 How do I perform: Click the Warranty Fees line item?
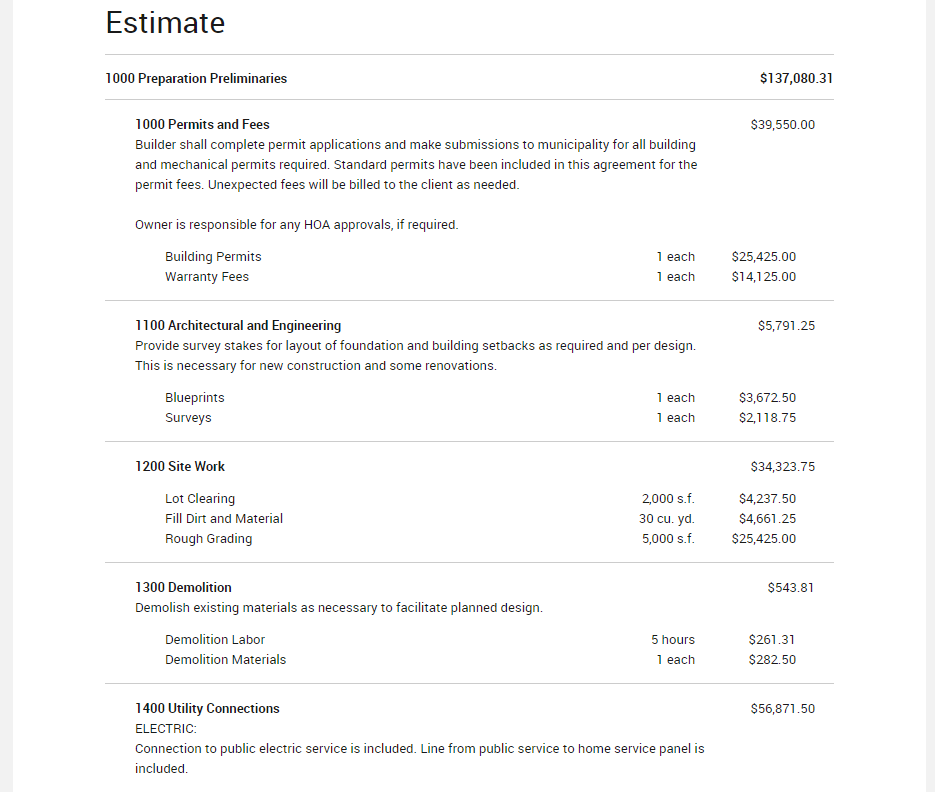coord(207,277)
